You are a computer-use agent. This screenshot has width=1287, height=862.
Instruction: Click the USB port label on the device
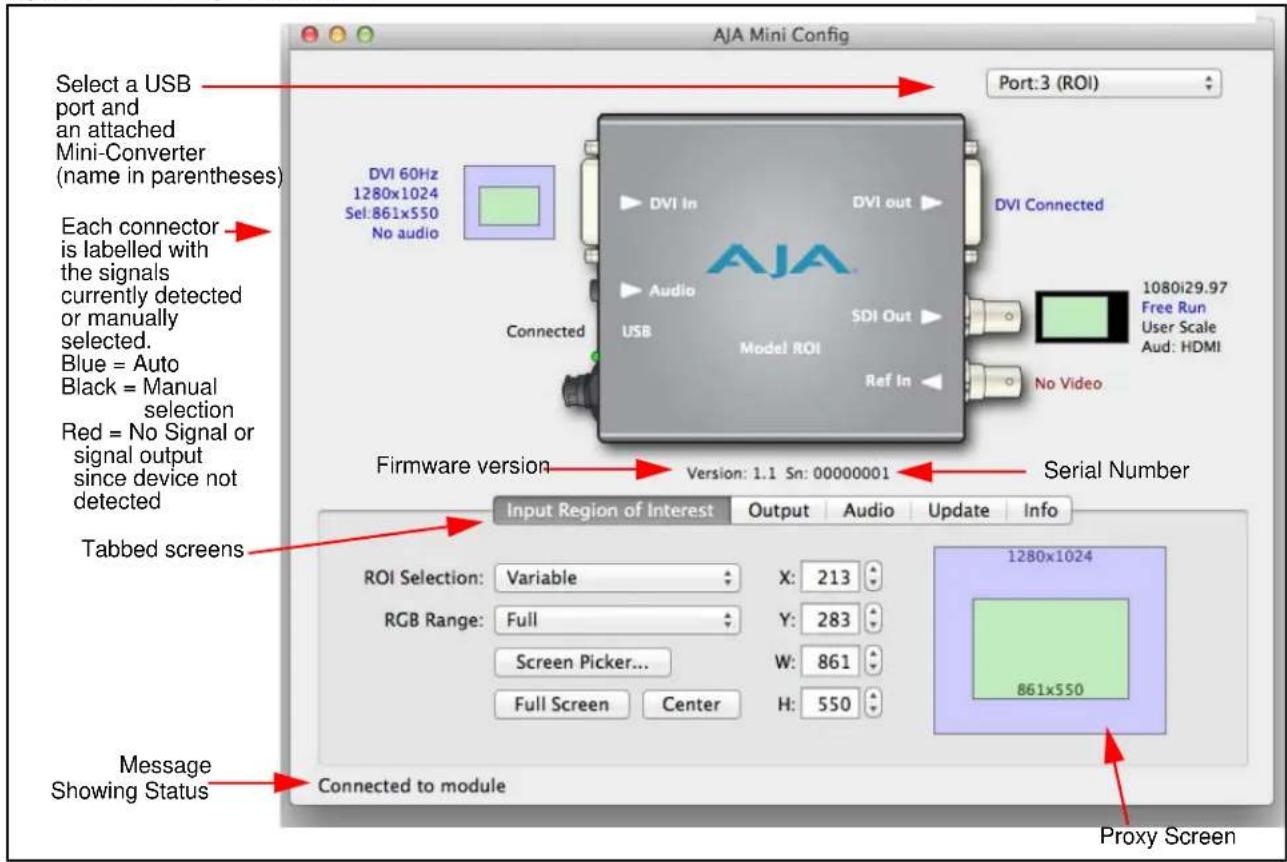point(636,332)
